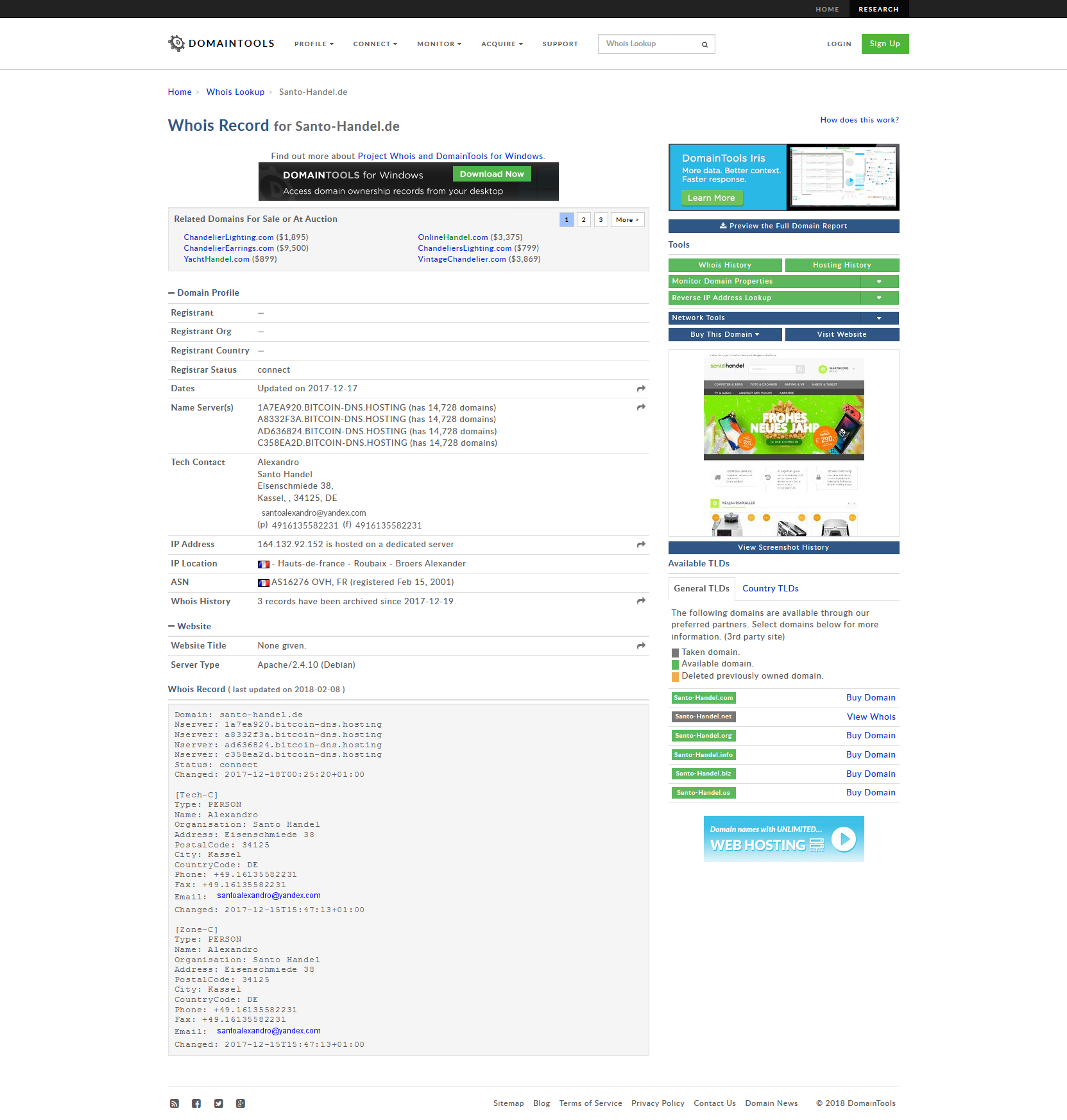
Task: Click the Home breadcrumb link
Action: [x=180, y=92]
